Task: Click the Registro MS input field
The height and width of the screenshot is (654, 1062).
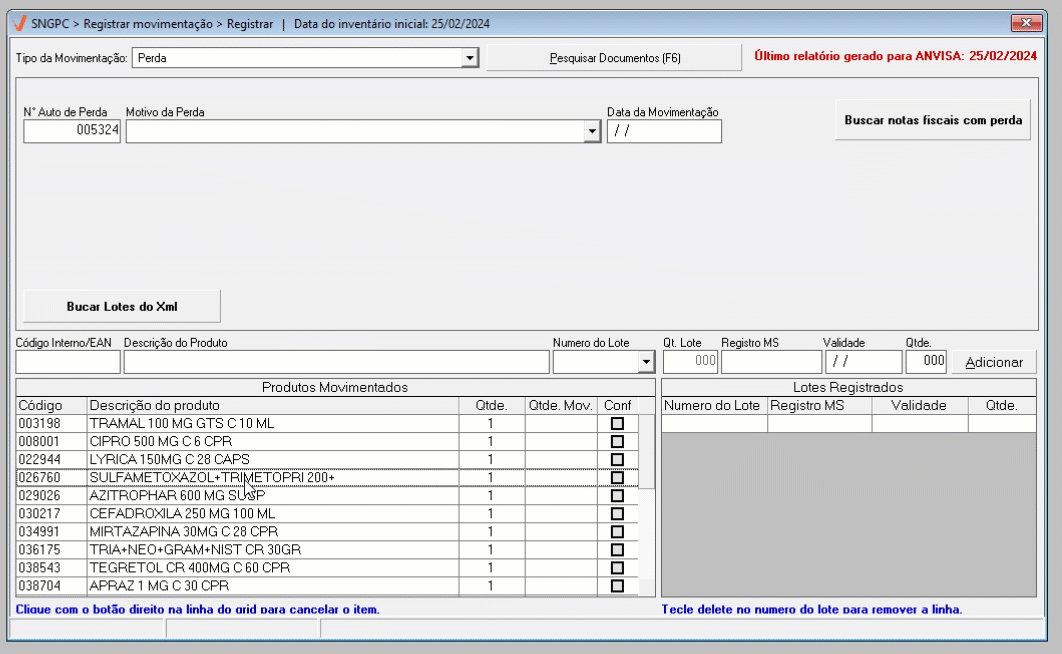Action: [769, 362]
